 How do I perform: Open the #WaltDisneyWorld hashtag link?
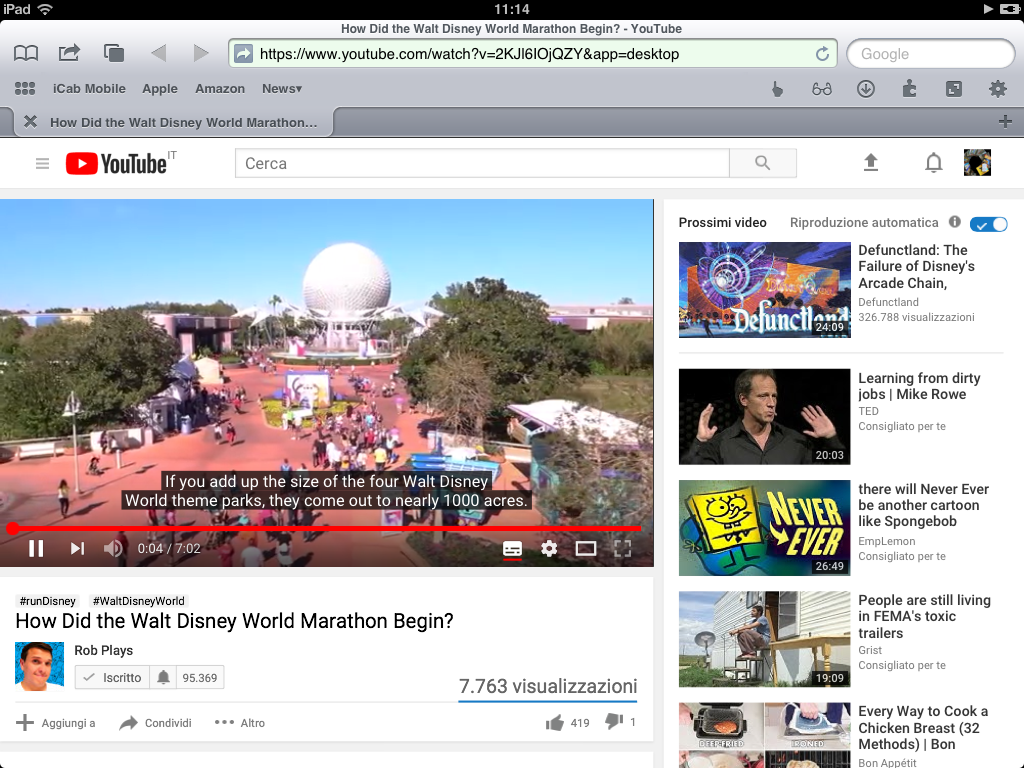[x=138, y=601]
